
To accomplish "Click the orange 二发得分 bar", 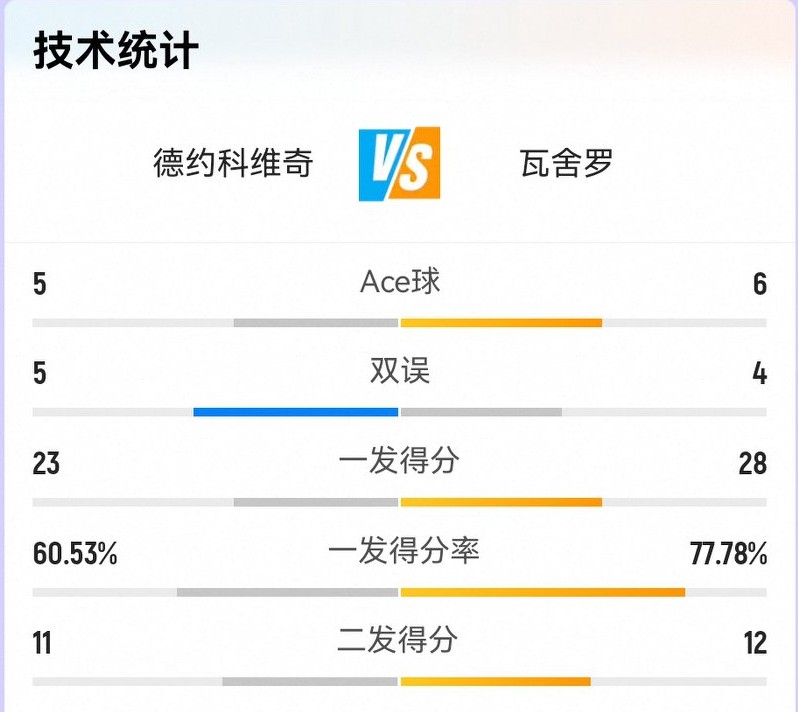I will click(495, 682).
